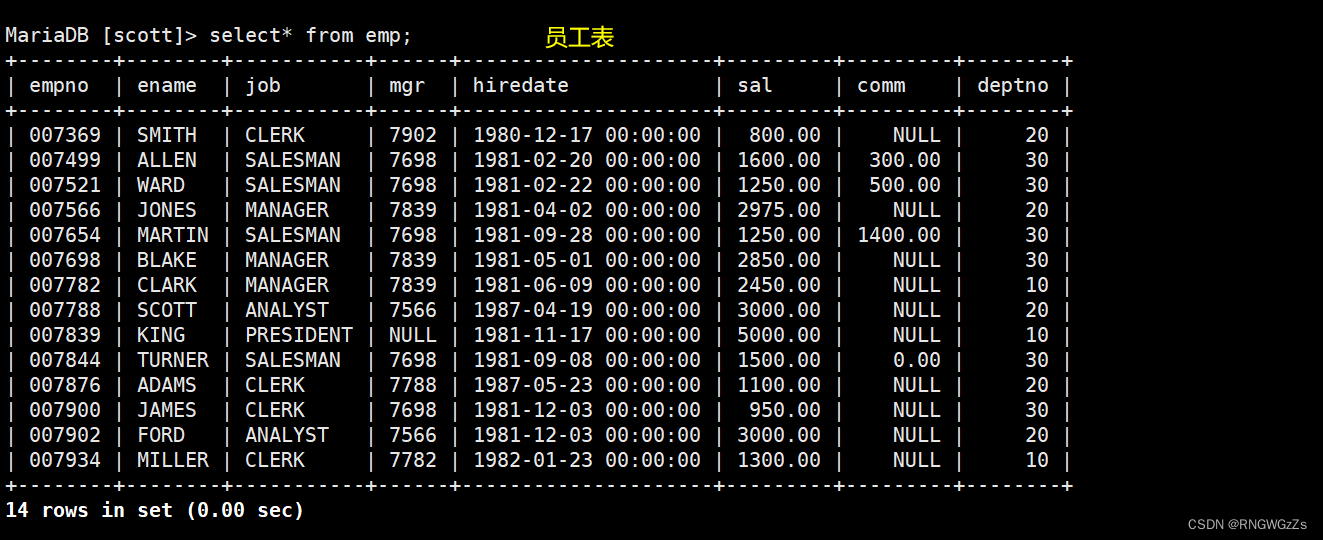Click the 'ename' column header

coord(167,86)
